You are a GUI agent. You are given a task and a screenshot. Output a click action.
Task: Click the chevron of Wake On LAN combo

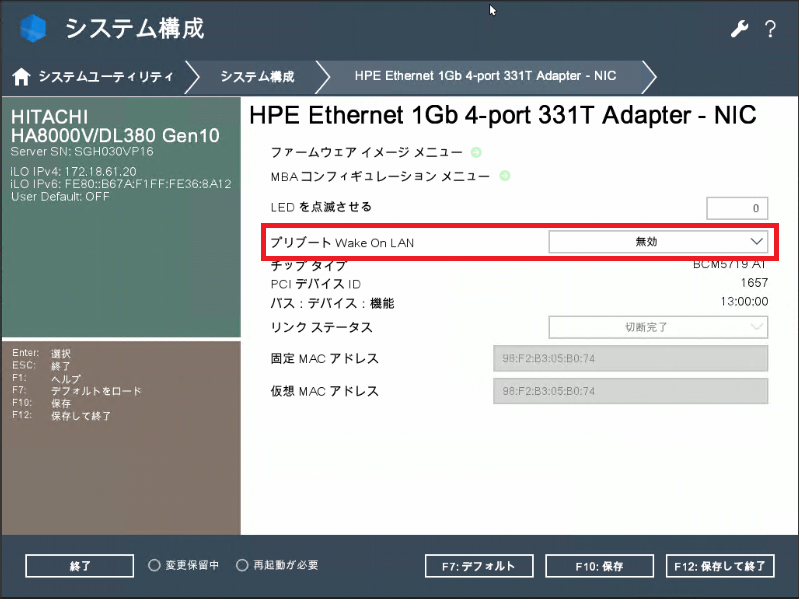point(757,241)
